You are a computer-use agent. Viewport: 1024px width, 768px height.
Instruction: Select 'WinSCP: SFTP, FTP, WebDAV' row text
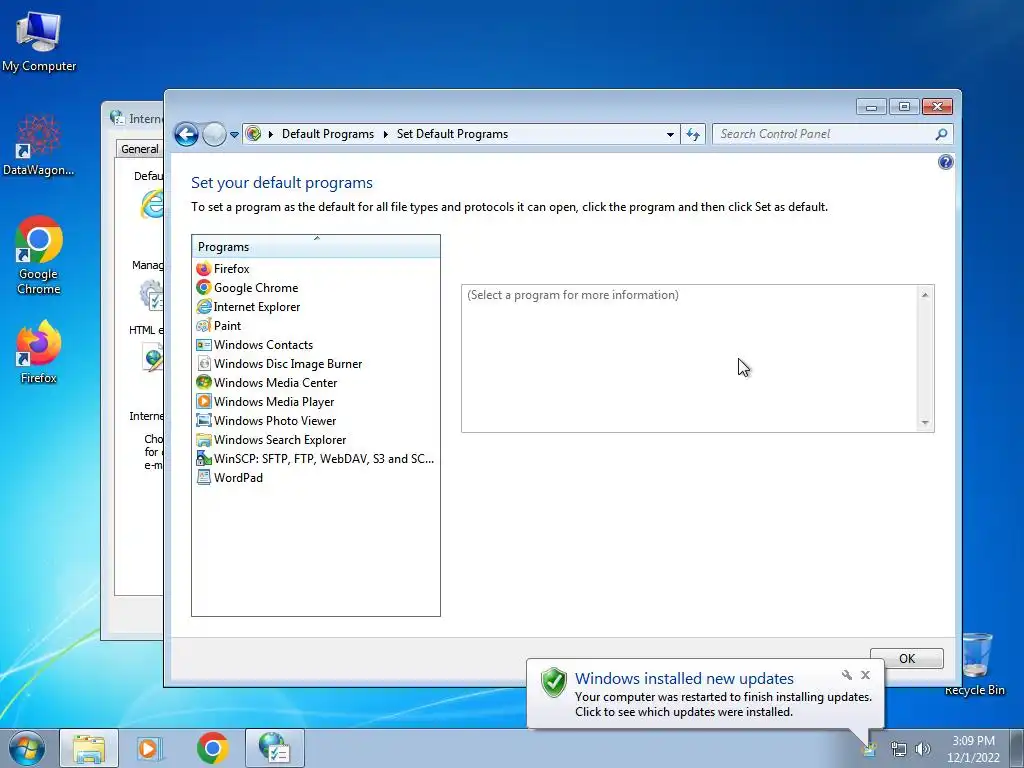click(324, 458)
